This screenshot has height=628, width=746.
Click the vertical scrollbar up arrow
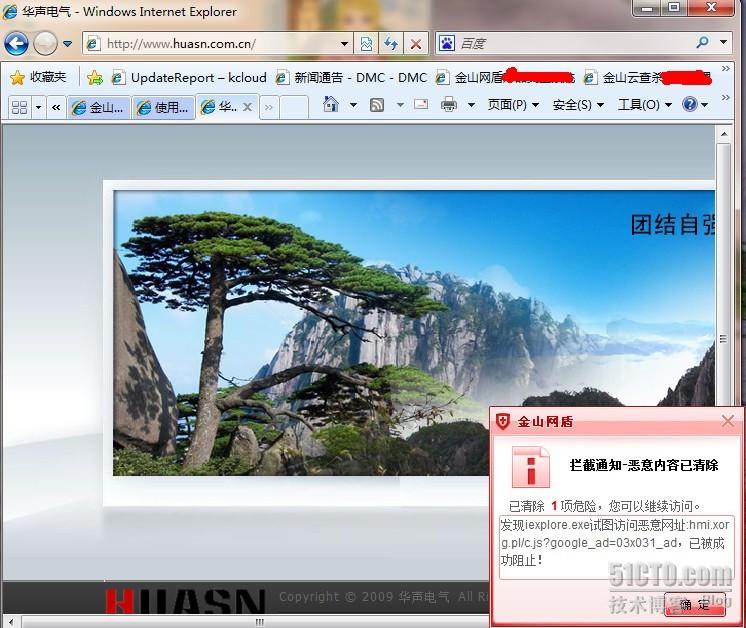coord(724,134)
